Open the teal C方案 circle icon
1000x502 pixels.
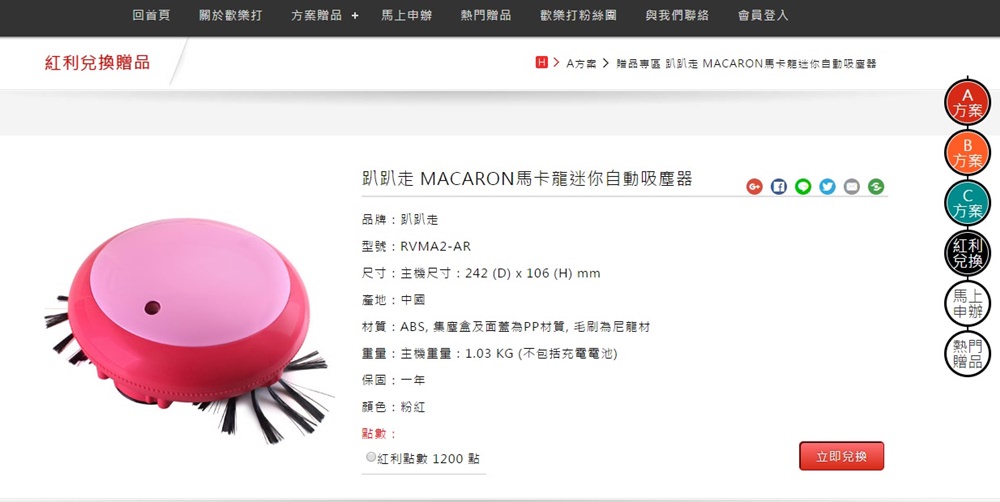[967, 203]
